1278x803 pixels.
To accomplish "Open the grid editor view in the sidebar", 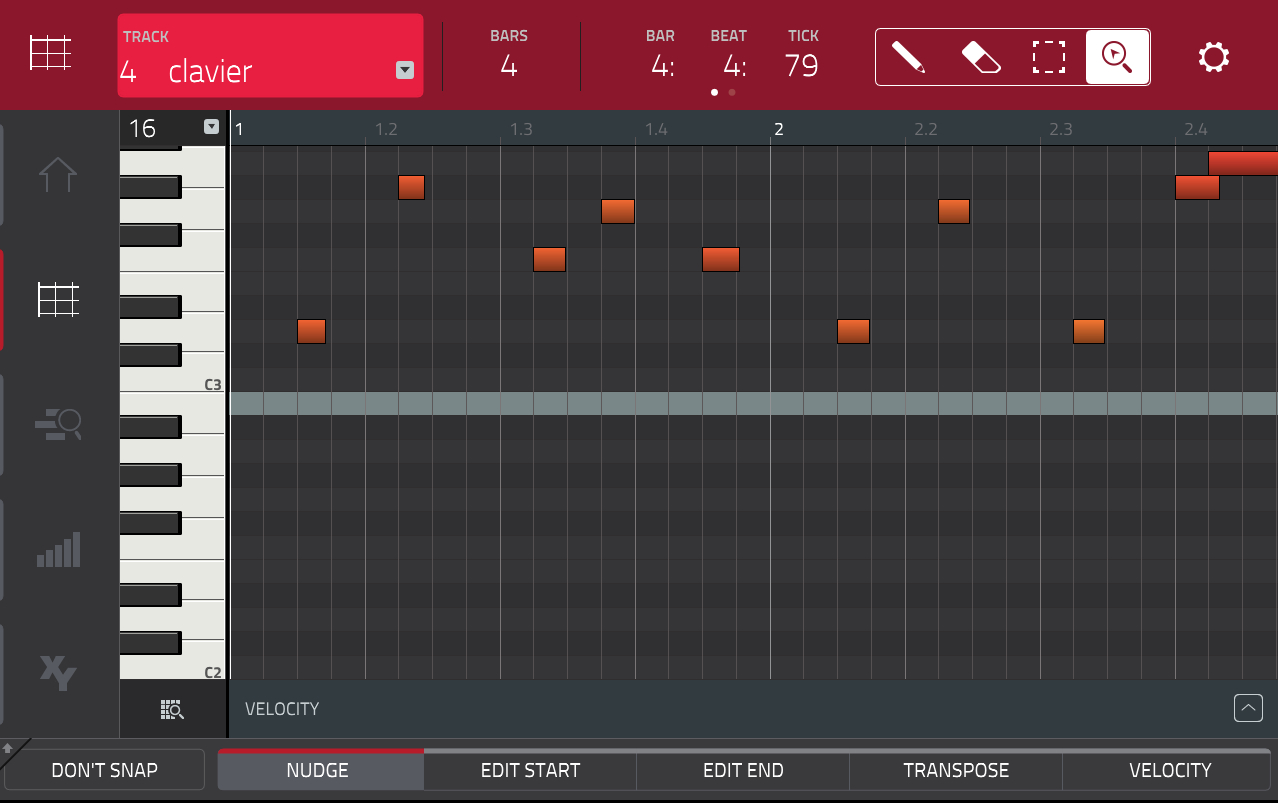I will coord(57,300).
